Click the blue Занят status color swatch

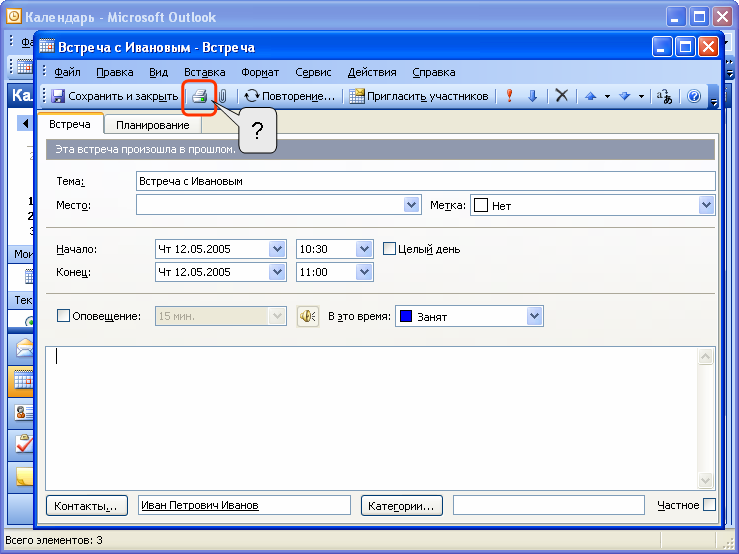tap(406, 316)
